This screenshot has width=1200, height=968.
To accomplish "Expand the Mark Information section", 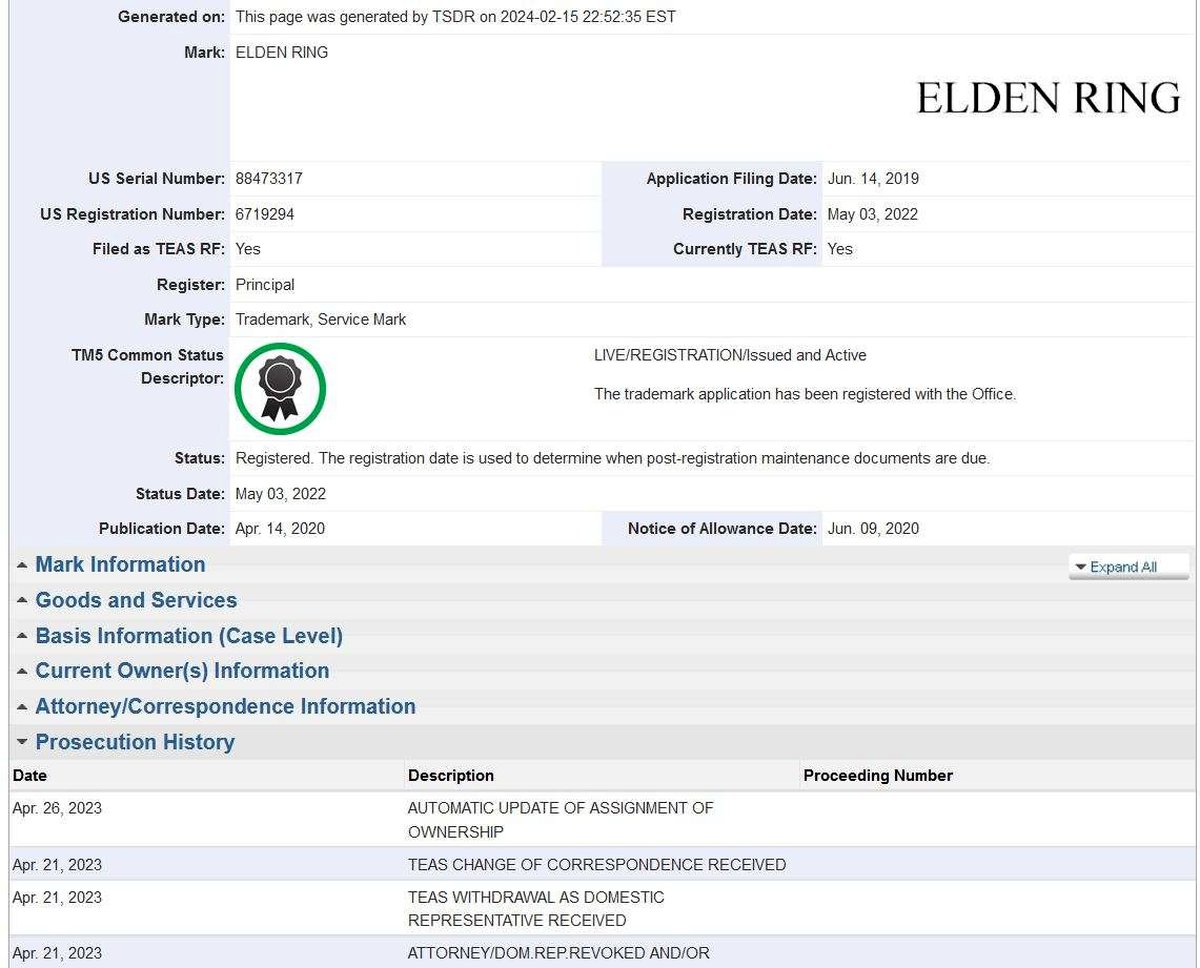I will click(x=120, y=565).
